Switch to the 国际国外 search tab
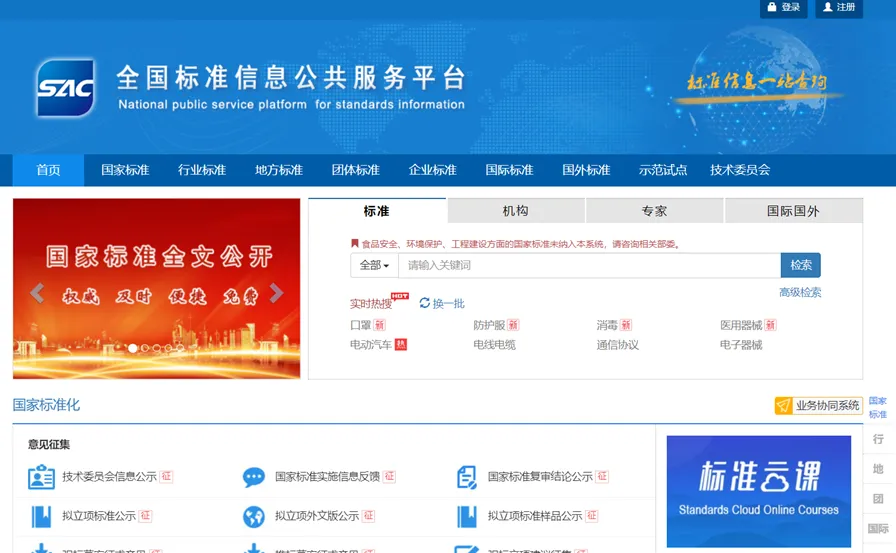Screen dimensions: 896x553 coord(793,211)
